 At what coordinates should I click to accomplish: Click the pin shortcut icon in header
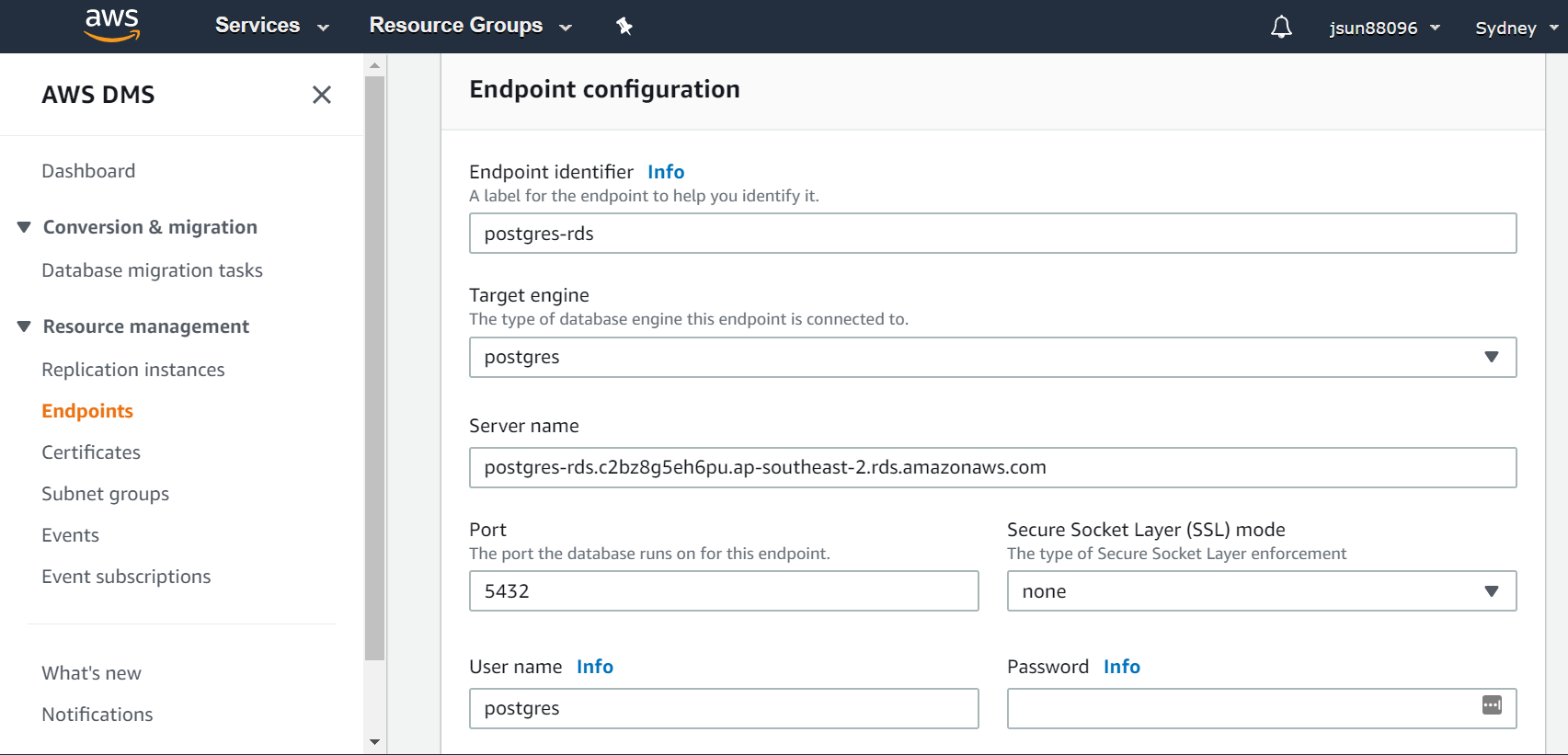[x=624, y=27]
